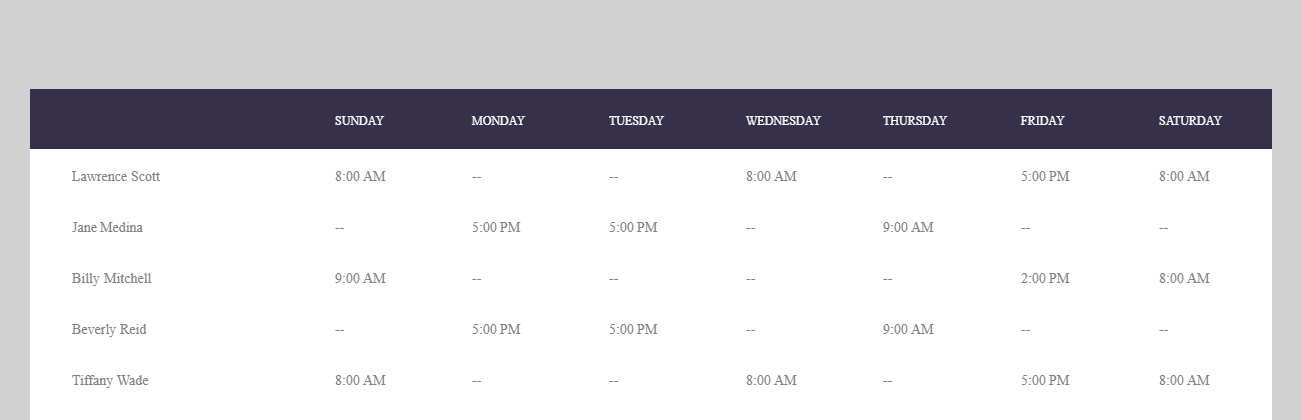The height and width of the screenshot is (420, 1302).
Task: Click the THURSDAY column header
Action: click(915, 121)
